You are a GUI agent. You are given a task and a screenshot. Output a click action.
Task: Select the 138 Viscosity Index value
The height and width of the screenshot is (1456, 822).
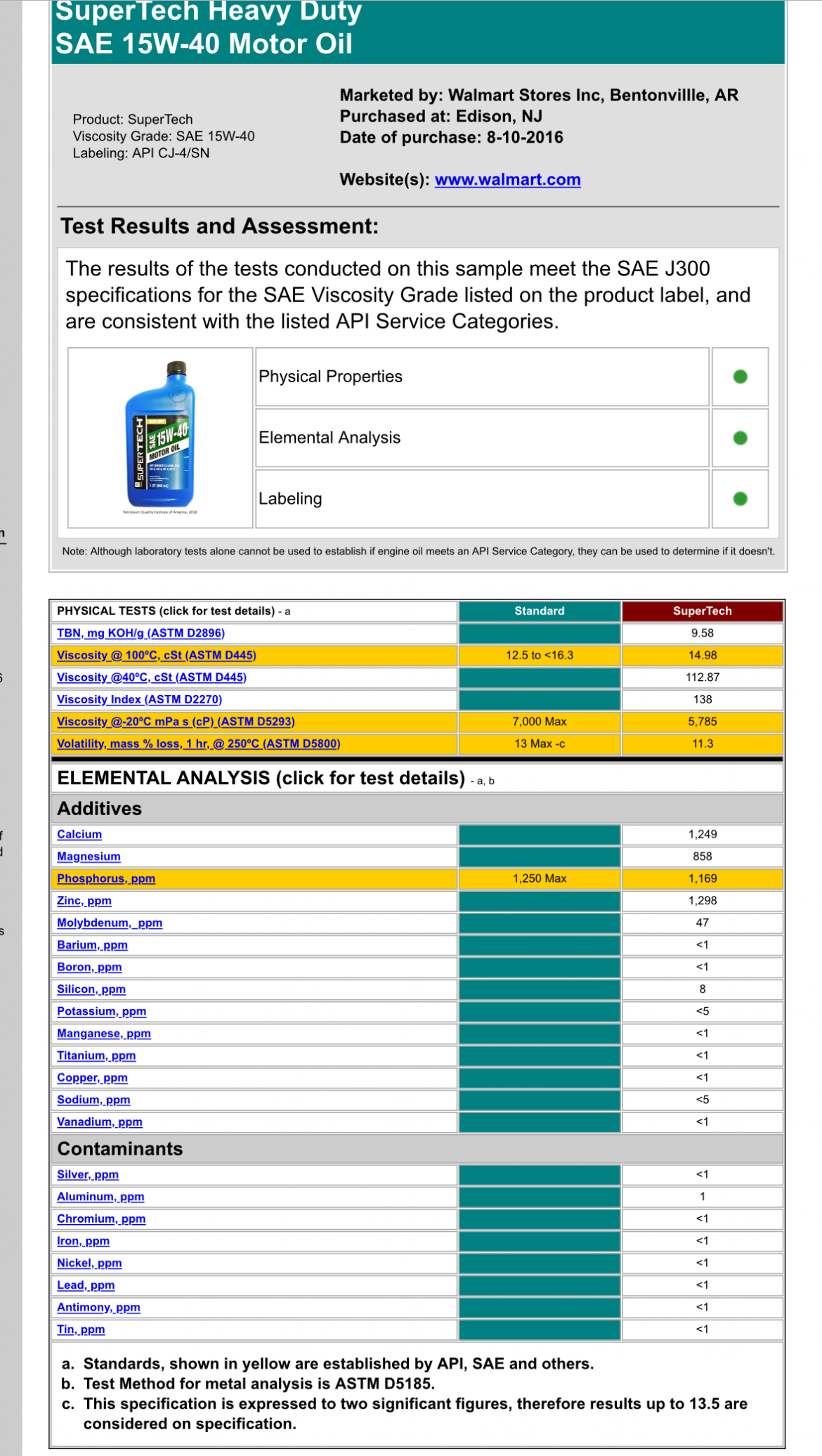703,699
